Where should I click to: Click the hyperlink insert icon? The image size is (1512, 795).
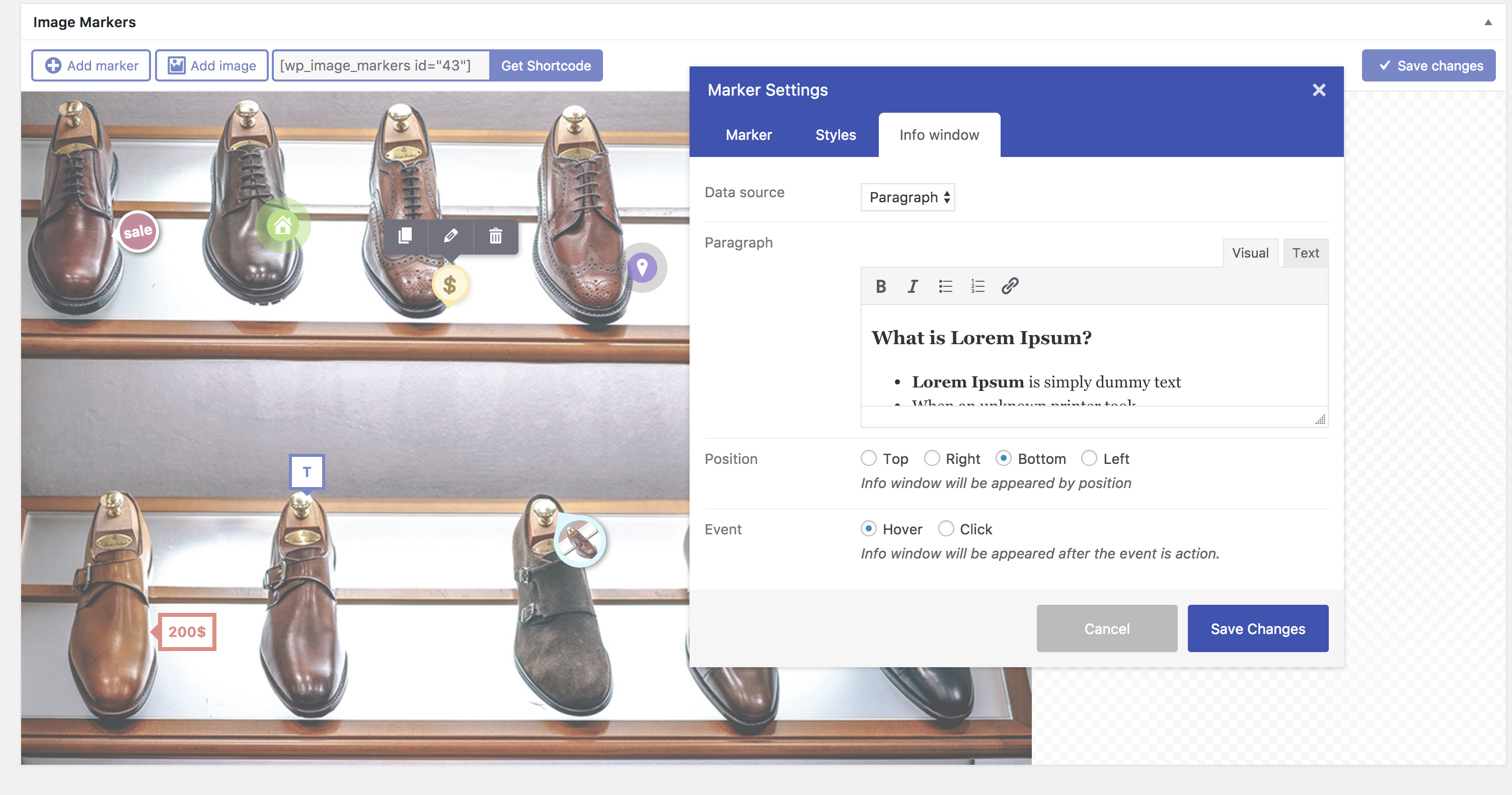click(x=1009, y=287)
